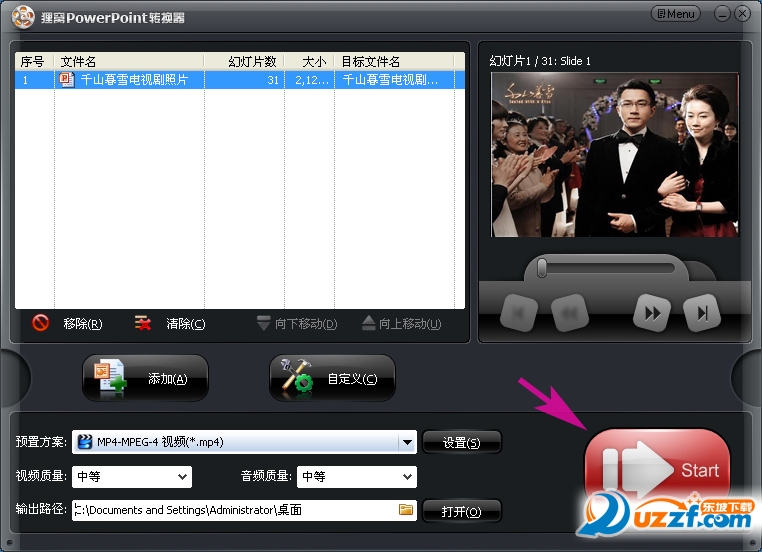Click the MP4 clapperboard icon in preset box

click(x=85, y=442)
